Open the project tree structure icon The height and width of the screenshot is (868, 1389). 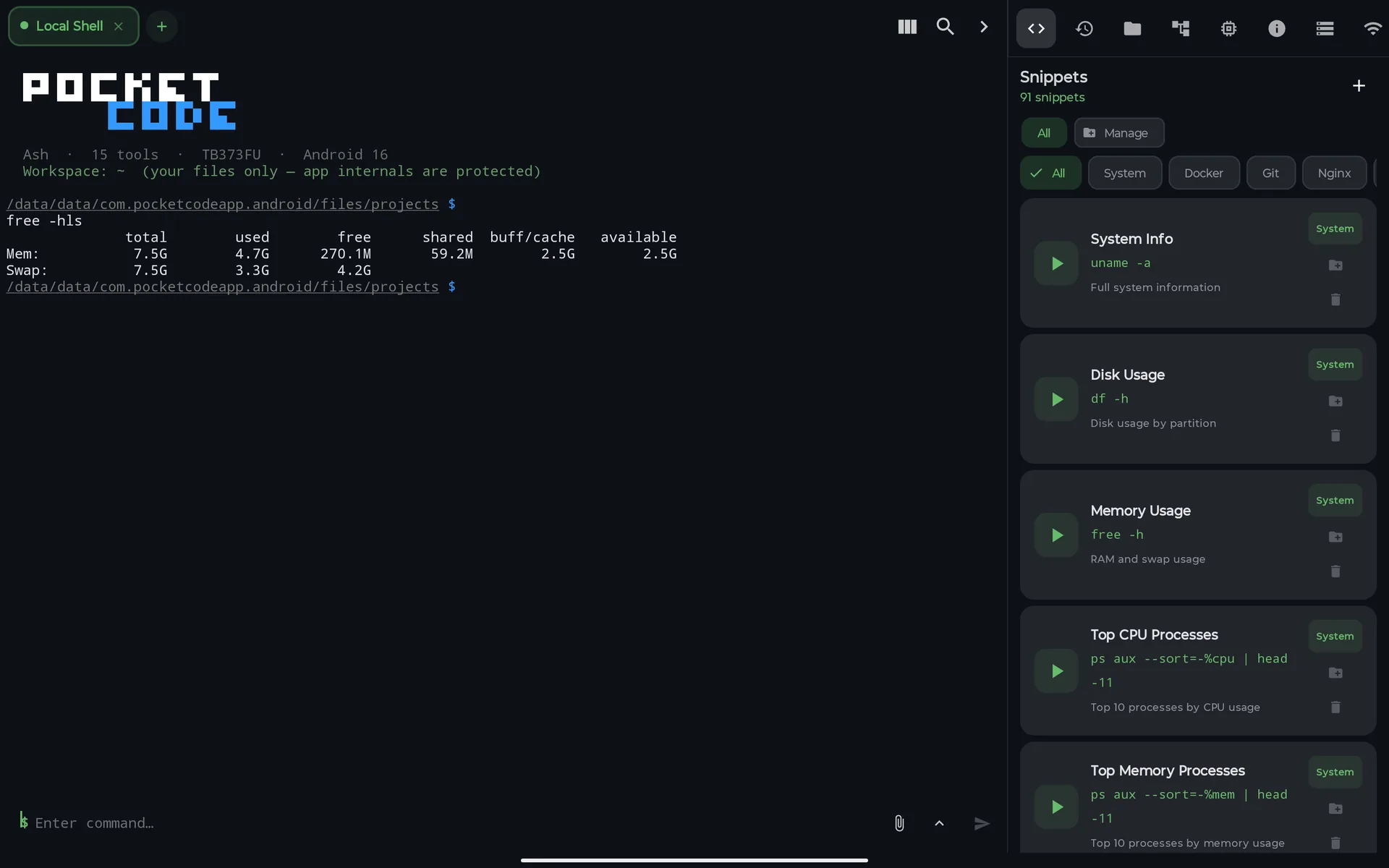[x=1181, y=28]
